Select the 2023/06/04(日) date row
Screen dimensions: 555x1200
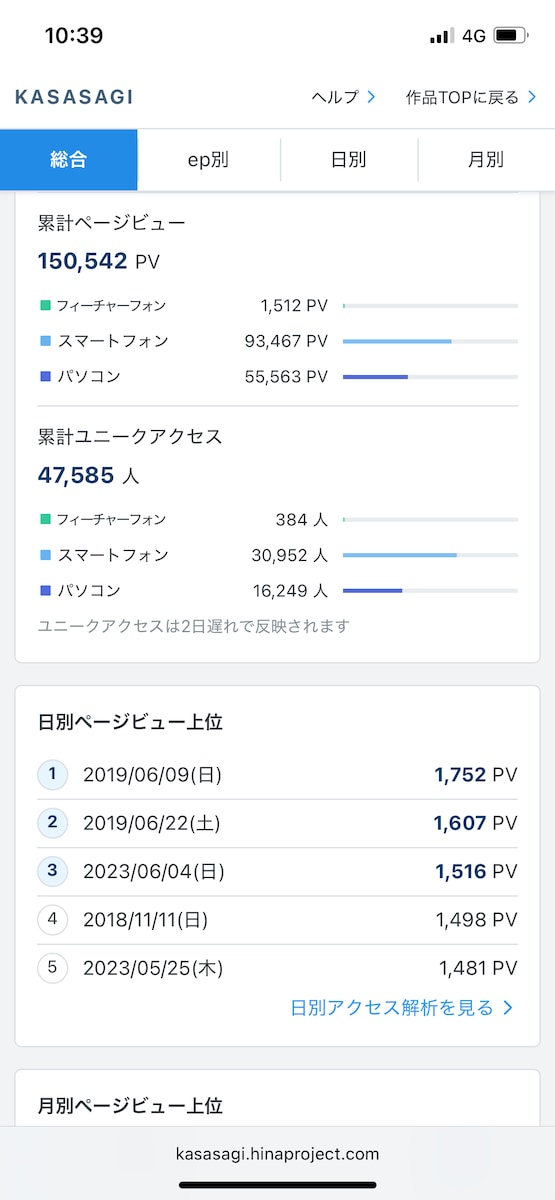[278, 871]
